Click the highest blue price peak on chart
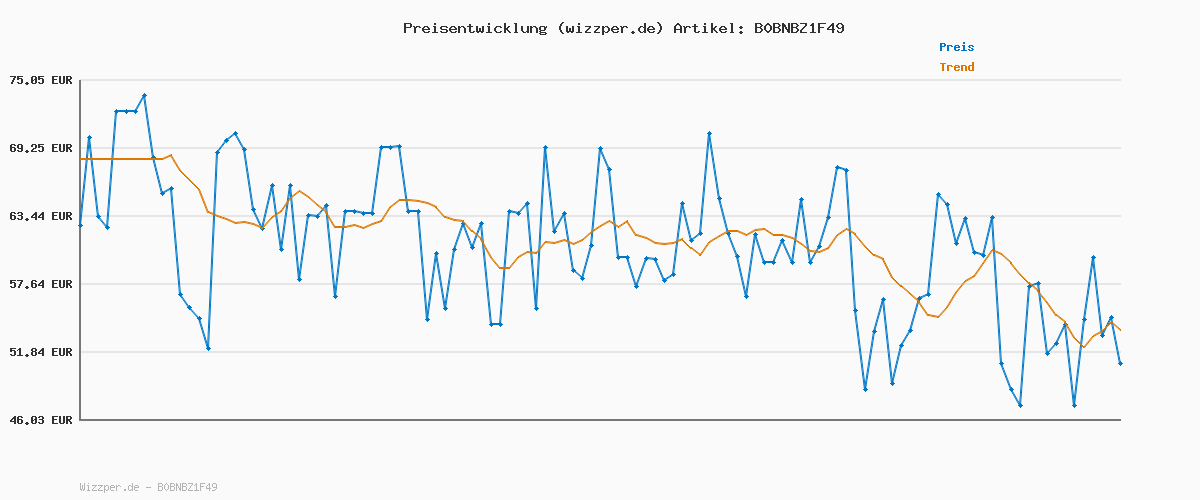 point(144,96)
